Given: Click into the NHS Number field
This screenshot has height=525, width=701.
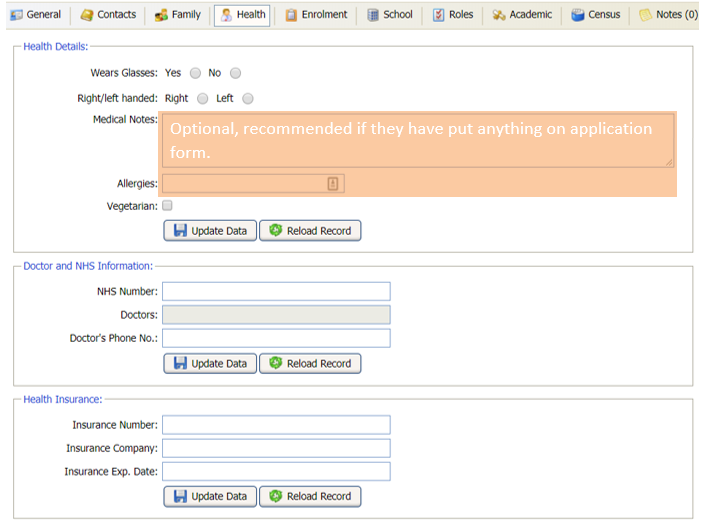Looking at the screenshot, I should pyautogui.click(x=276, y=291).
